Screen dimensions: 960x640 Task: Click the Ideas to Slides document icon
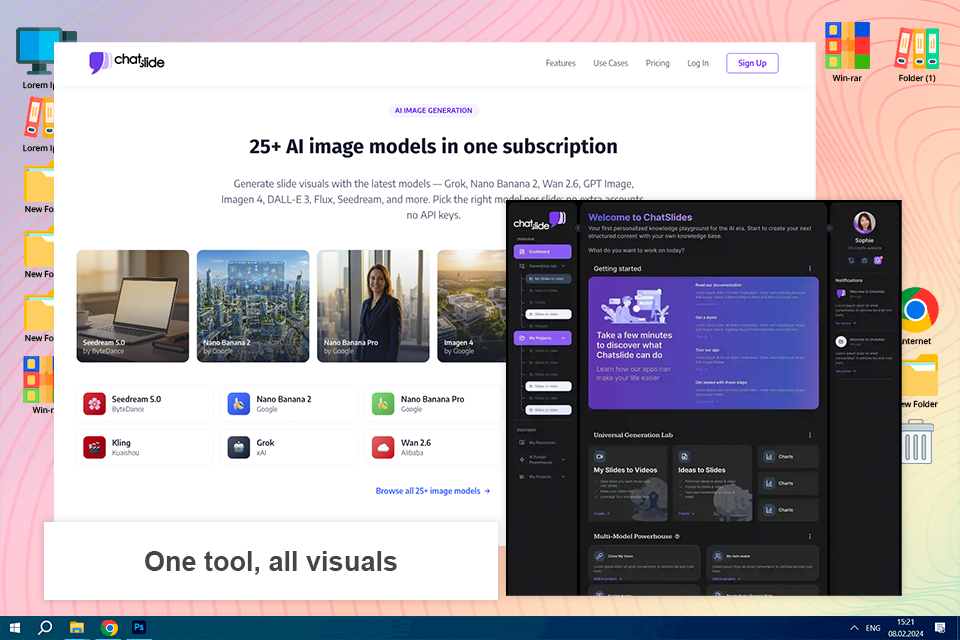tap(684, 456)
